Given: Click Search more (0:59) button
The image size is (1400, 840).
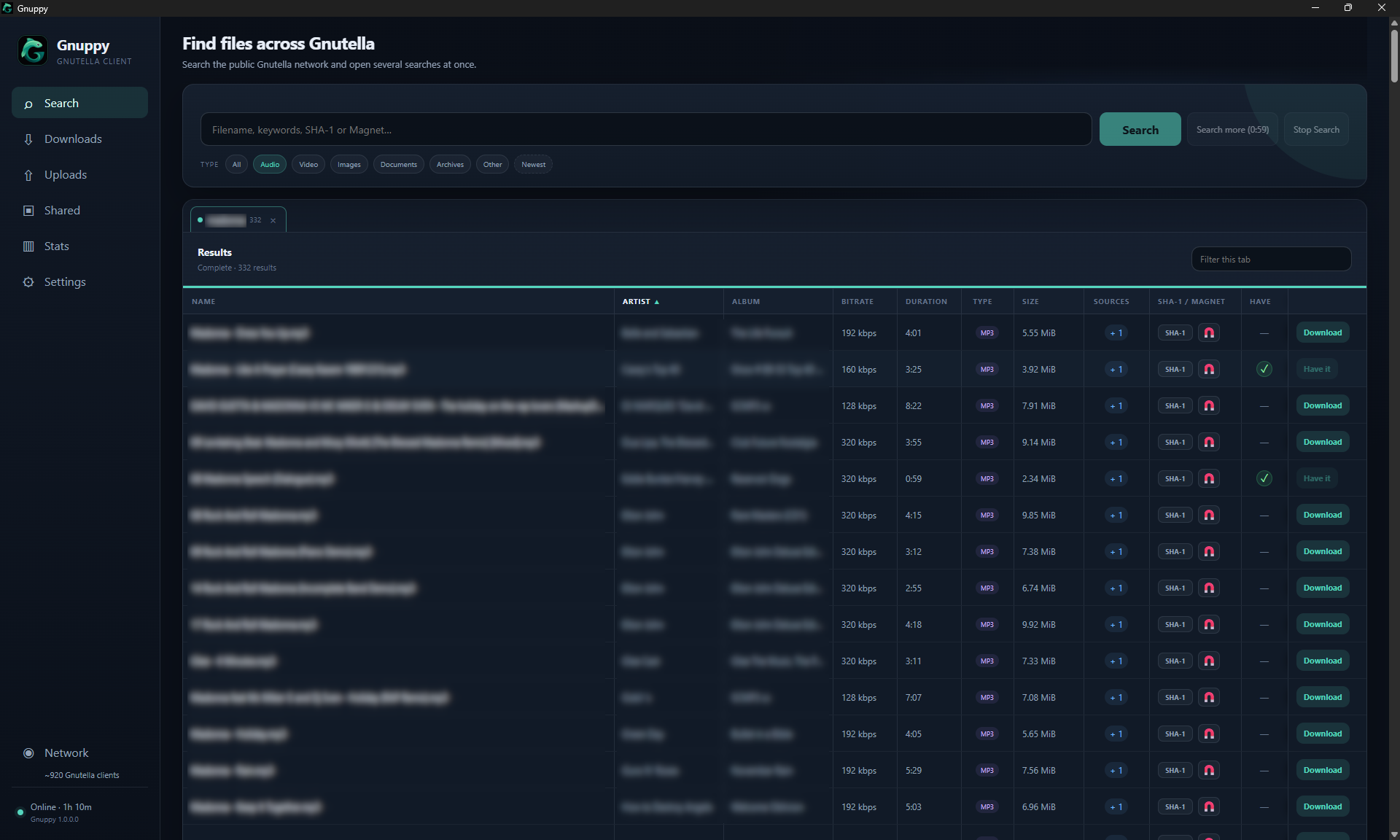Looking at the screenshot, I should [x=1232, y=129].
